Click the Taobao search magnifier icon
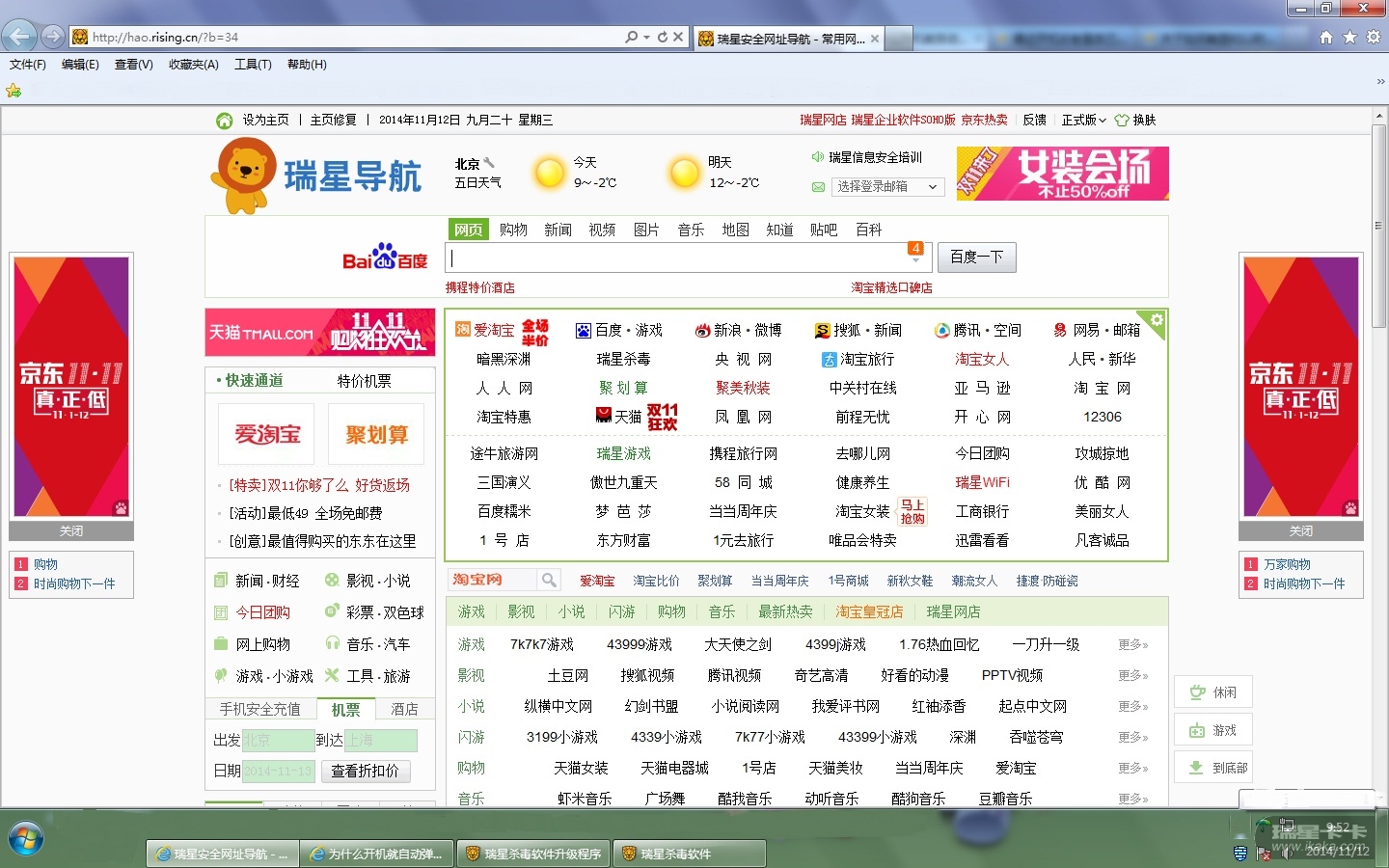The height and width of the screenshot is (868, 1389). 549,580
